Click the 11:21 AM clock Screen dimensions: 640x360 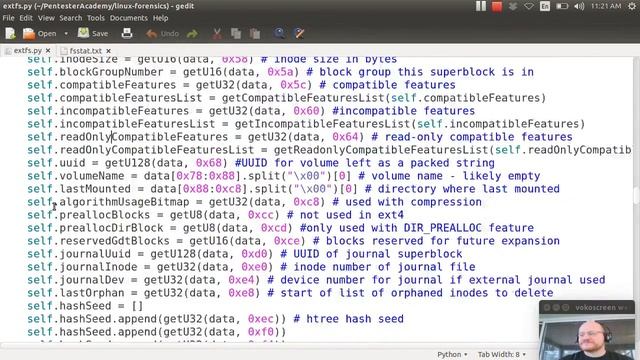[606, 6]
